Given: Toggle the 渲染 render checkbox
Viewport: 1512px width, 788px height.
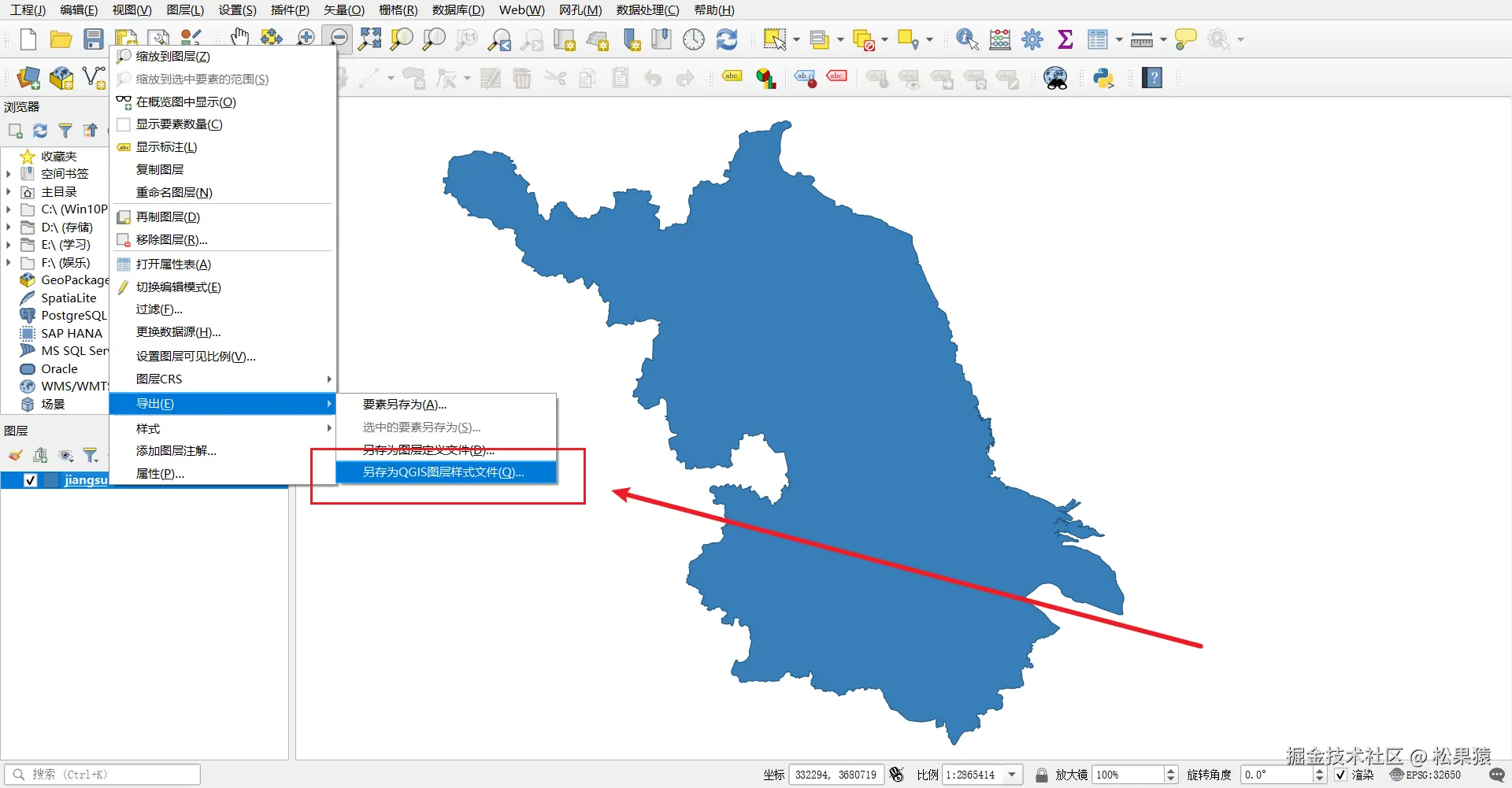Looking at the screenshot, I should pyautogui.click(x=1340, y=775).
